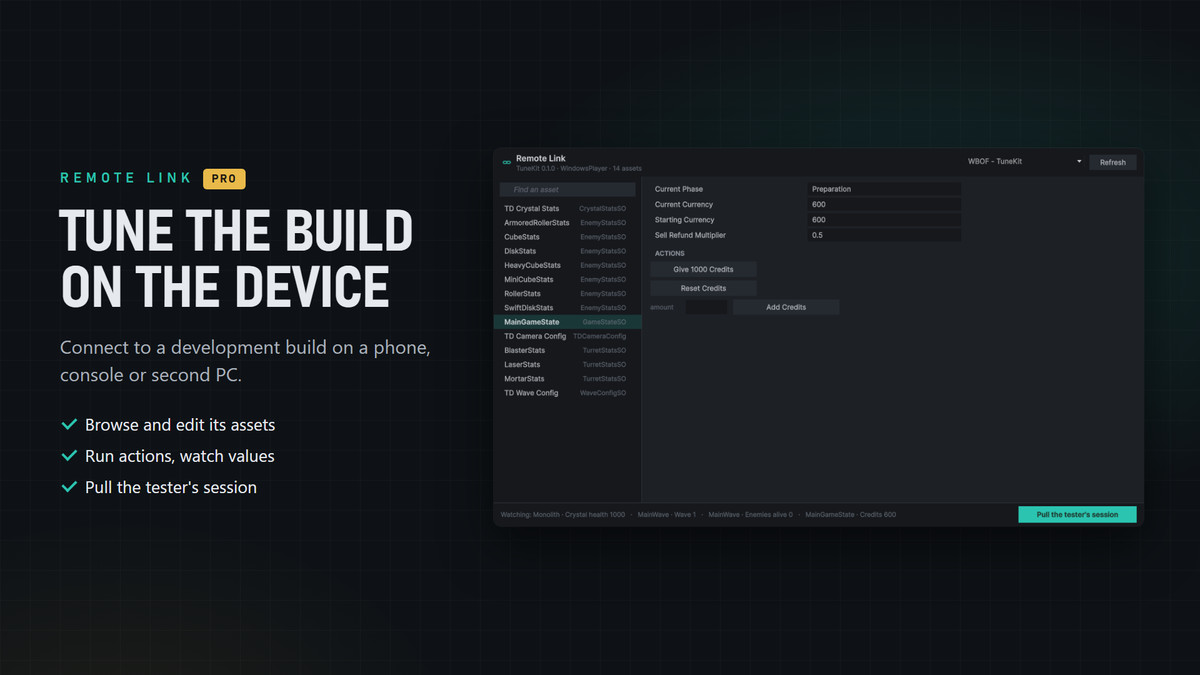Click the Sell Refund Multiplier label
The image size is (1200, 675).
690,235
